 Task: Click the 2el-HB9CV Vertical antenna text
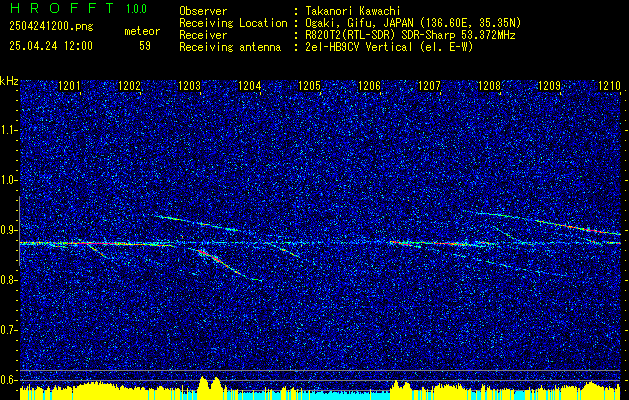(x=389, y=47)
